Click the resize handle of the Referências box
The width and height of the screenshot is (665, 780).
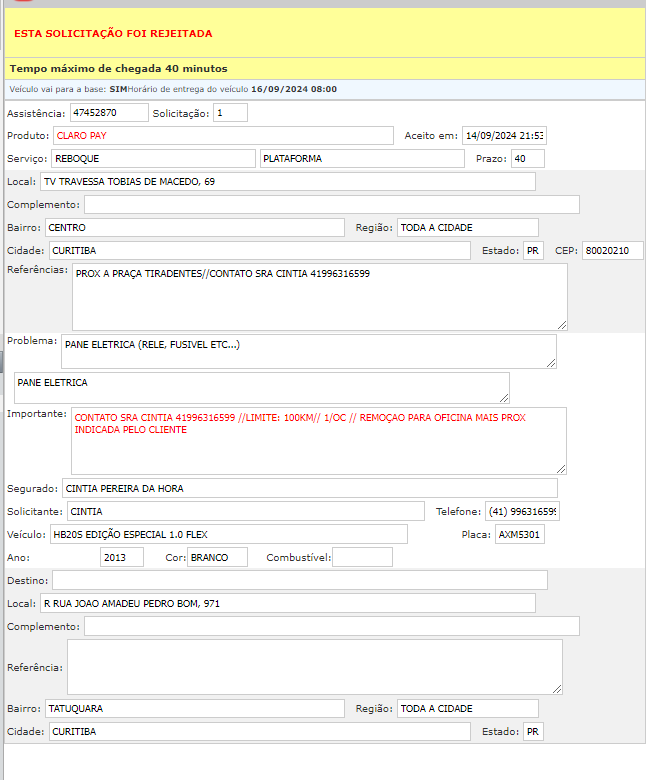tap(562, 325)
